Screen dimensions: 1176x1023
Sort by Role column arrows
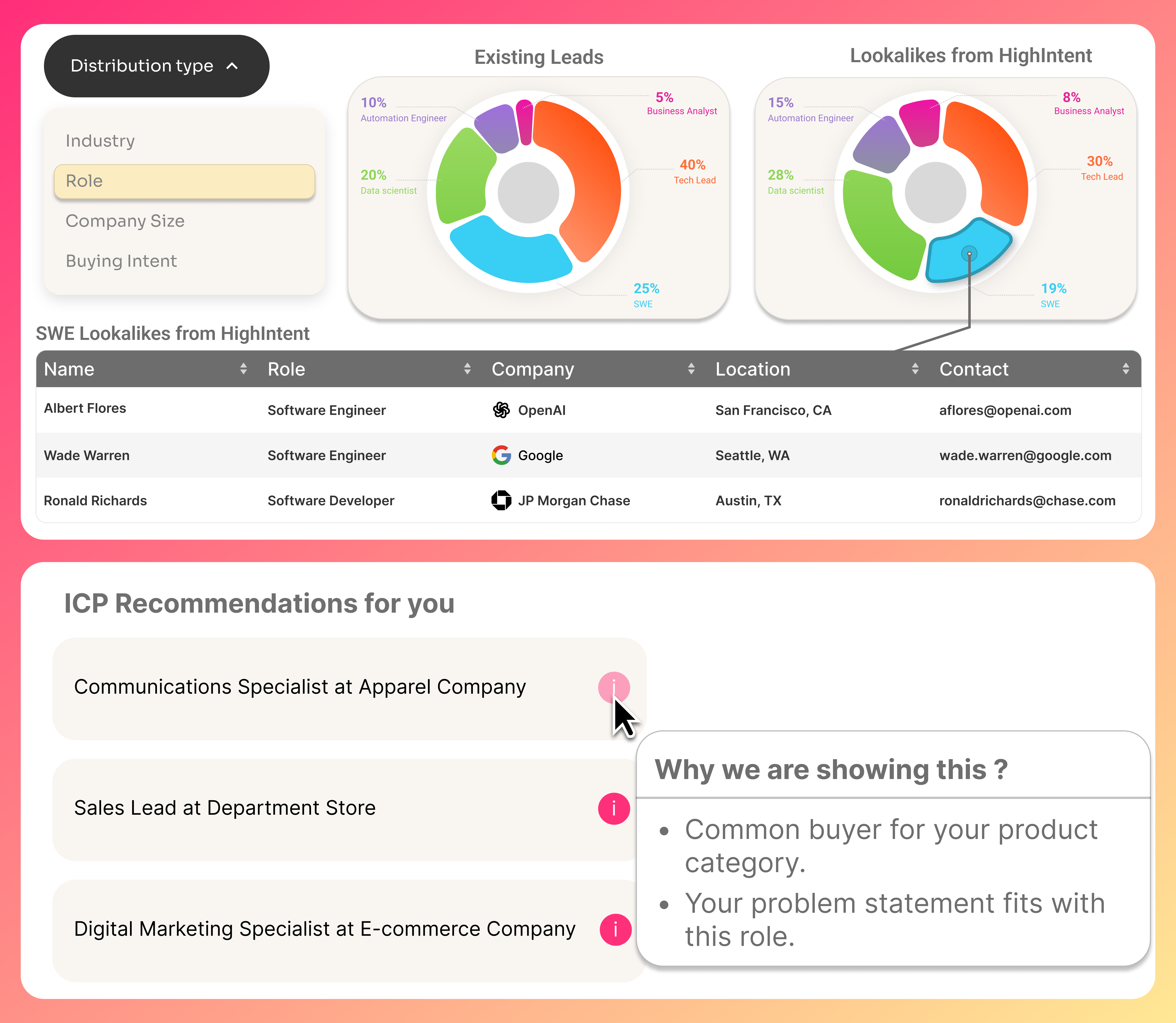[467, 369]
